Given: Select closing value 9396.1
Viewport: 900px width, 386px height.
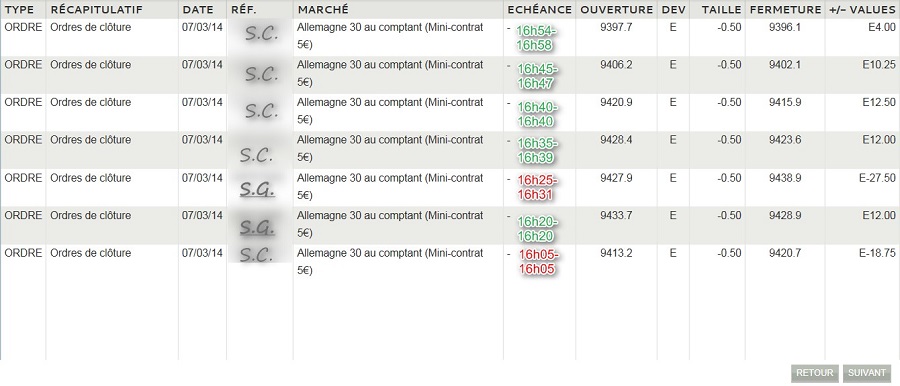Looking at the screenshot, I should [x=785, y=27].
